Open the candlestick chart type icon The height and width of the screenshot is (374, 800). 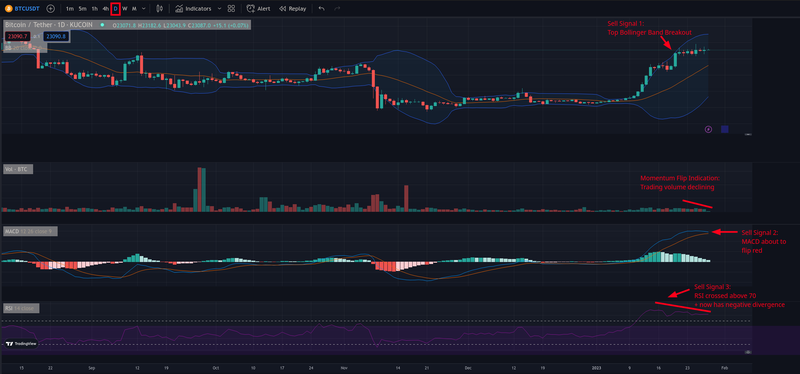(160, 9)
